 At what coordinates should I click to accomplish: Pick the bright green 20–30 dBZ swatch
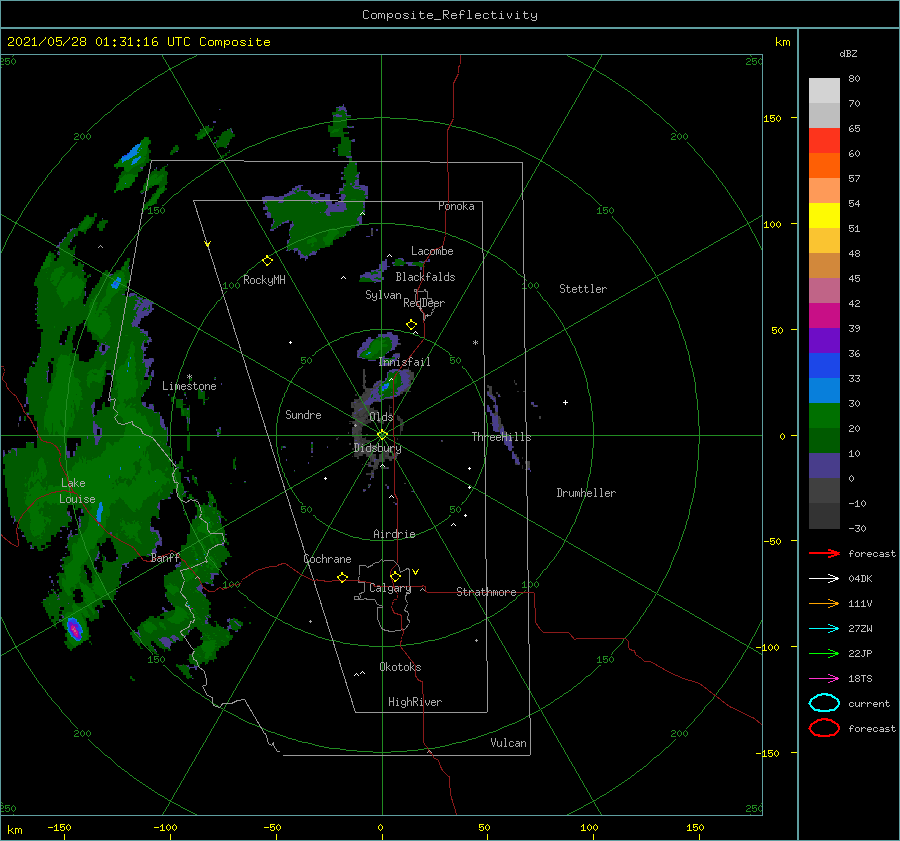point(824,415)
